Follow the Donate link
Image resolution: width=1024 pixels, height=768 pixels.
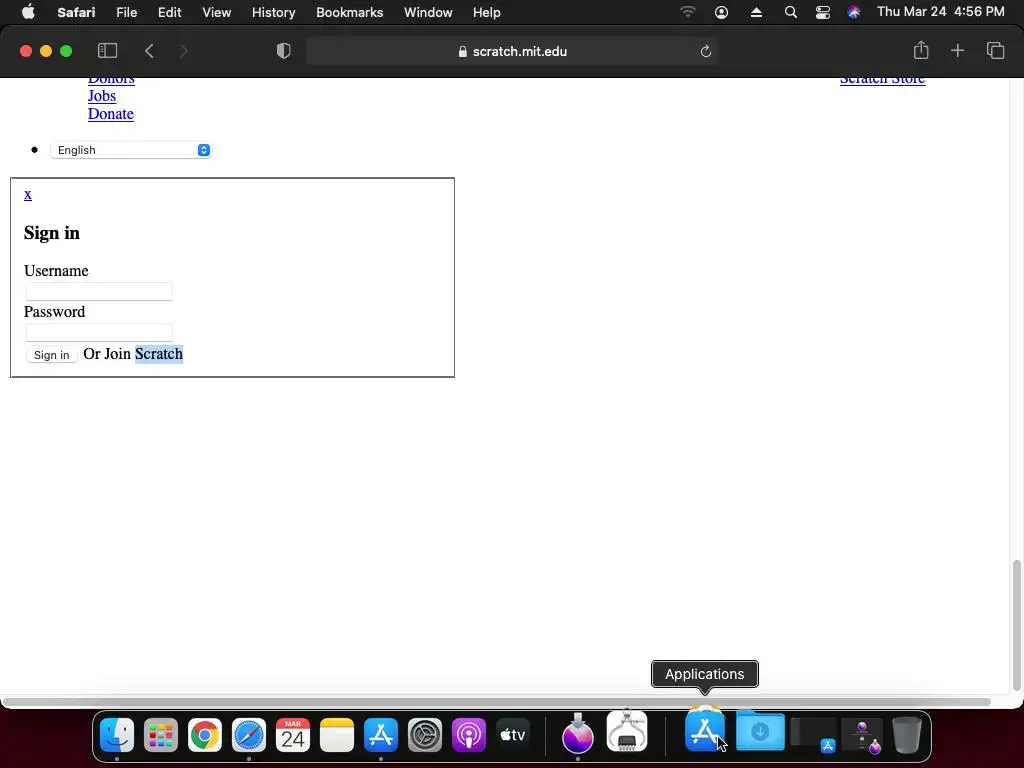click(111, 114)
